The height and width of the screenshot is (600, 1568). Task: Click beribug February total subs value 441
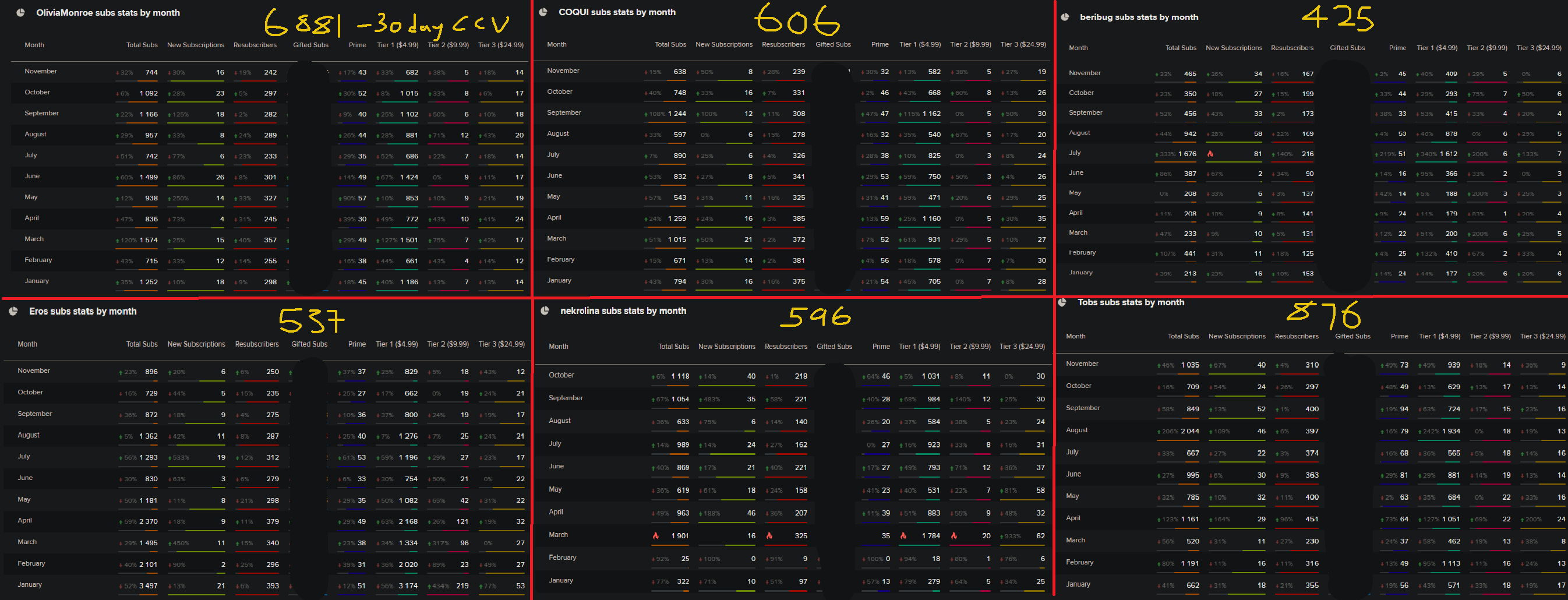1190,254
